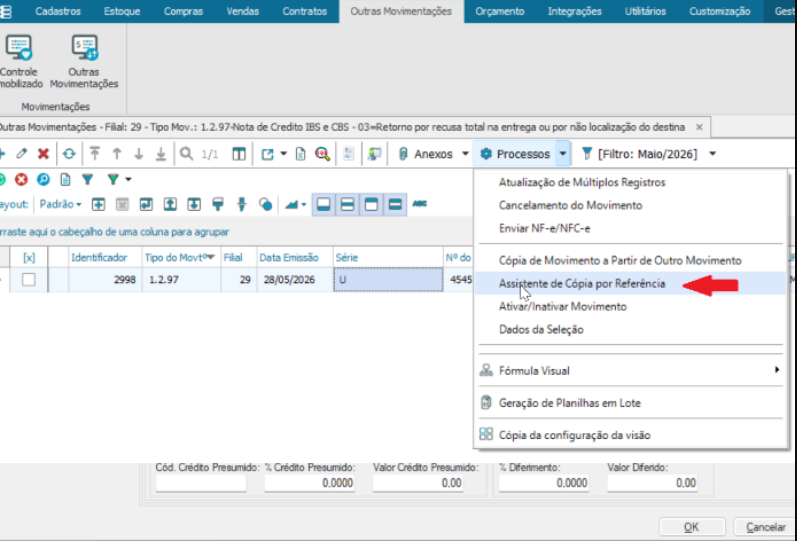This screenshot has height=541, width=797.
Task: Click the [Filtro: Maio/2026] button
Action: pos(640,154)
